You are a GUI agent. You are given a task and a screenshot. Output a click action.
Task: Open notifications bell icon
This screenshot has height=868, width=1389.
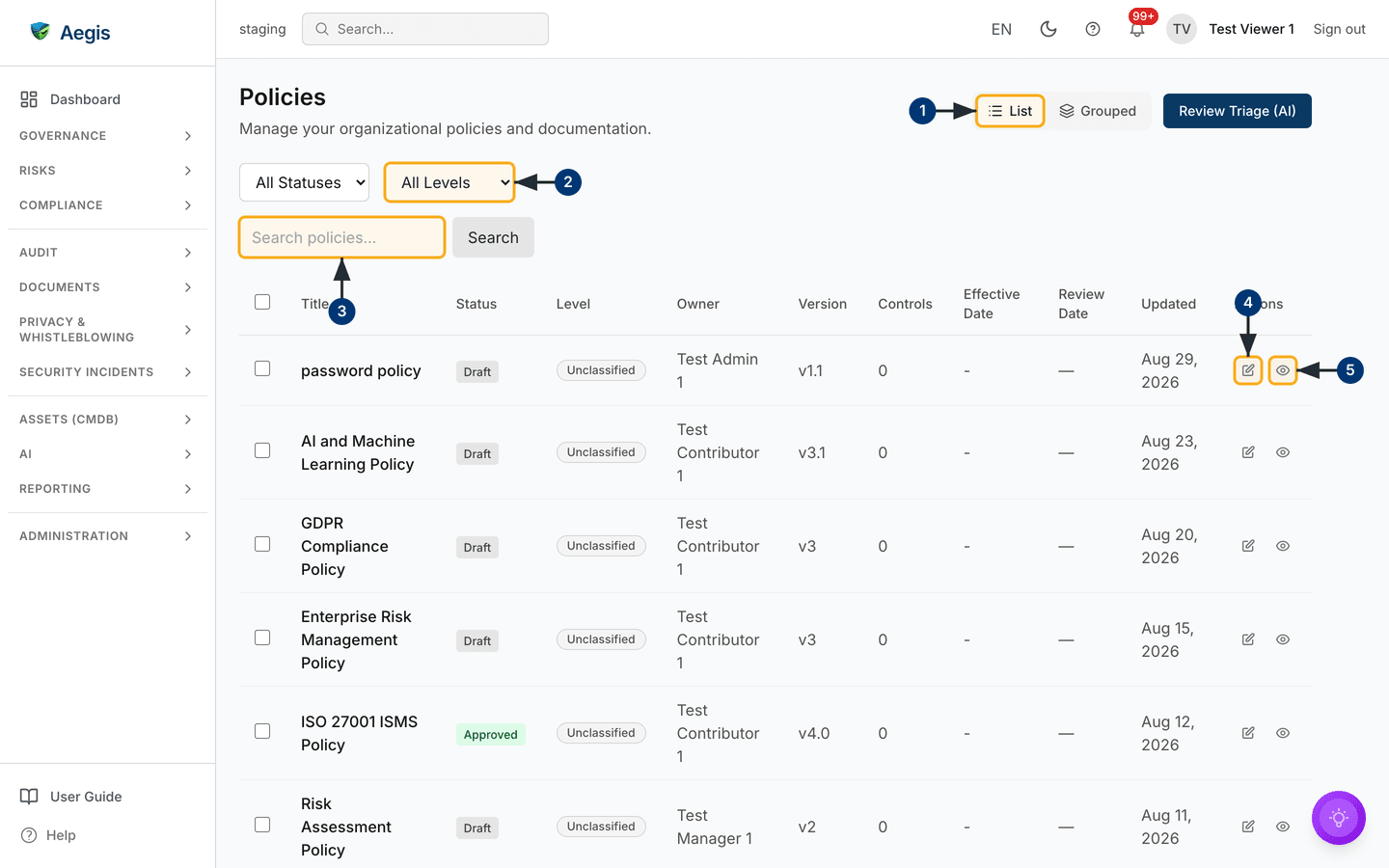coord(1137,29)
